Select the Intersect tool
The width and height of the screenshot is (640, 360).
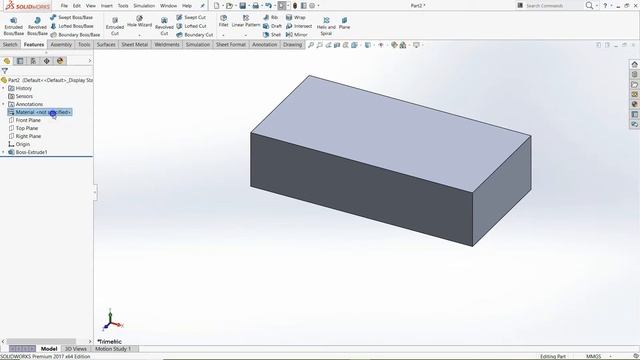tap(299, 26)
